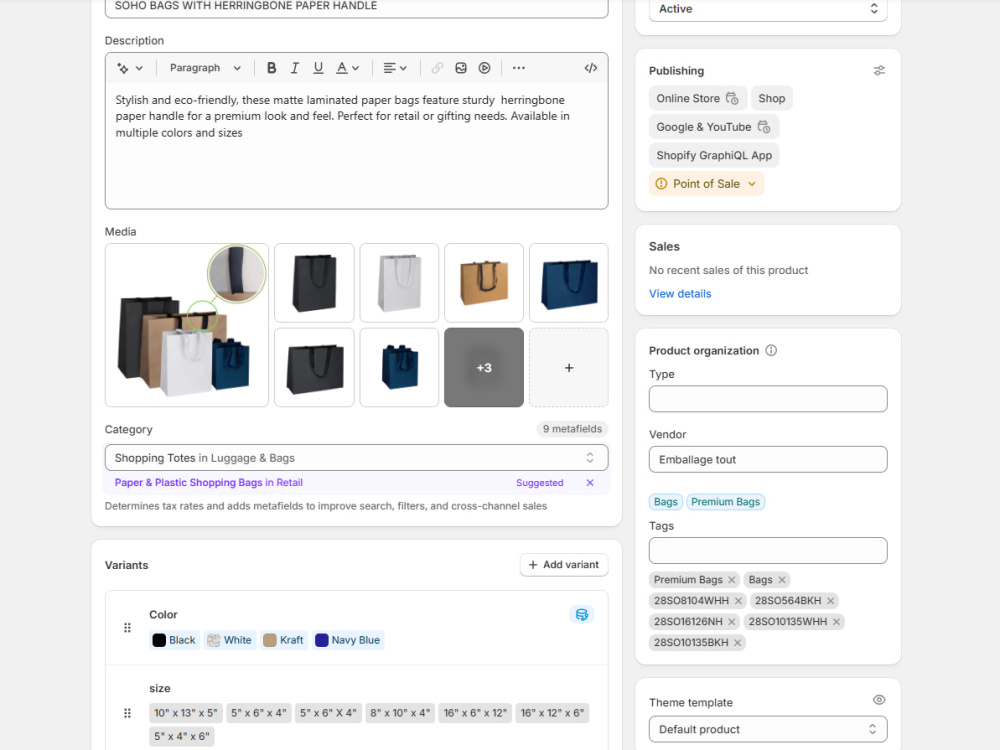Image resolution: width=1000 pixels, height=750 pixels.
Task: Select the 16" x 6" x 12" size value
Action: pyautogui.click(x=475, y=713)
